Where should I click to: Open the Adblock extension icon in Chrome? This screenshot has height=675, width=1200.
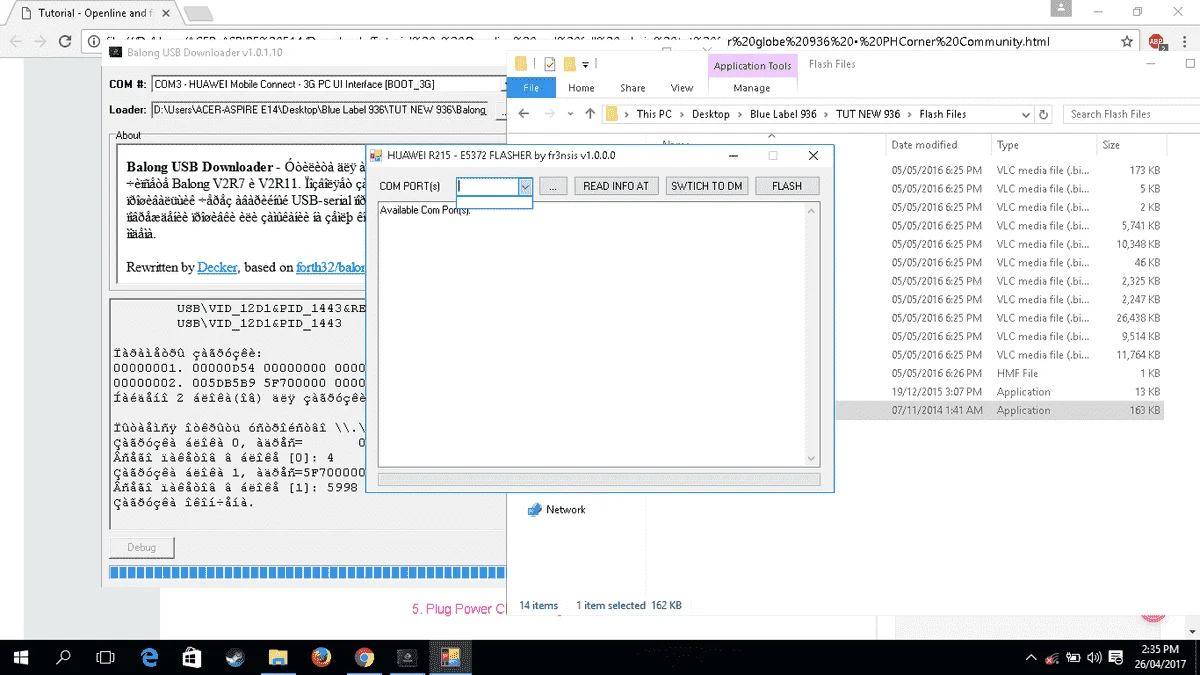click(x=1156, y=42)
